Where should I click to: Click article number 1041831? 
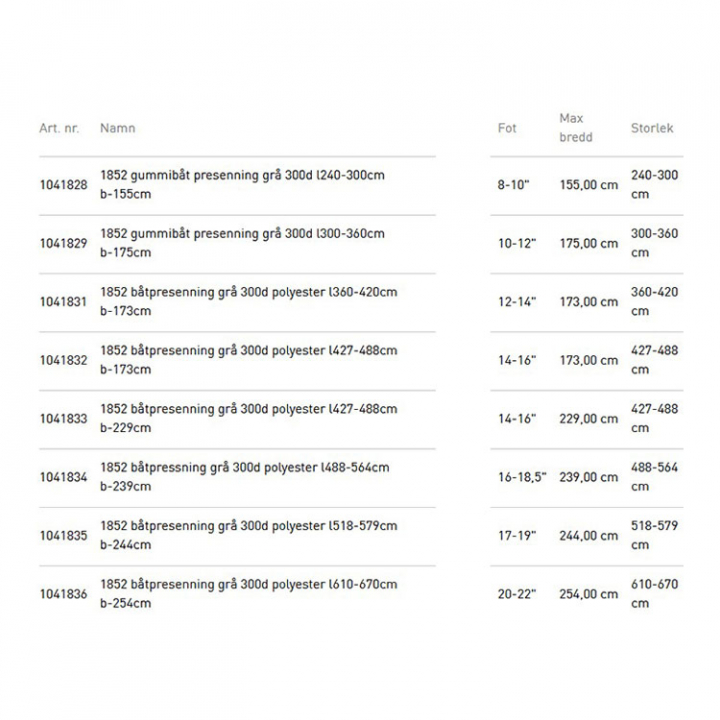(x=63, y=302)
